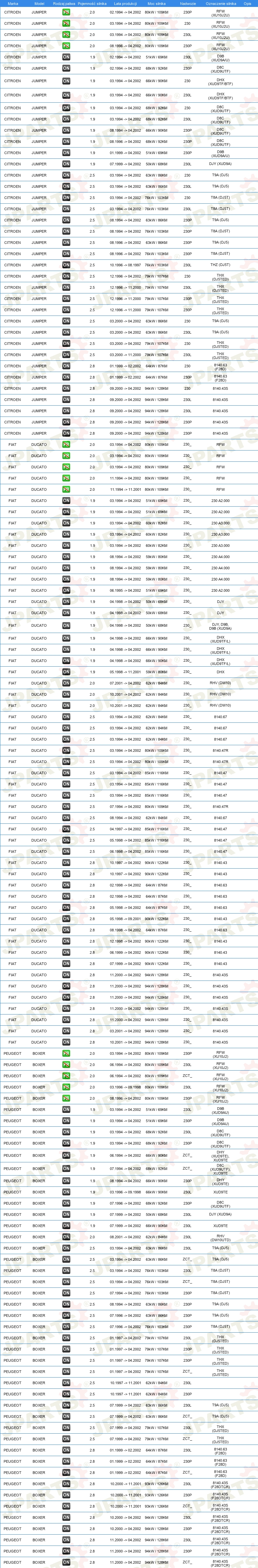This screenshot has height=1568, width=258.
Task: Click the PB icon in the Fiat Ducato 11.1994 -> 11.2001 row
Action: click(66, 489)
